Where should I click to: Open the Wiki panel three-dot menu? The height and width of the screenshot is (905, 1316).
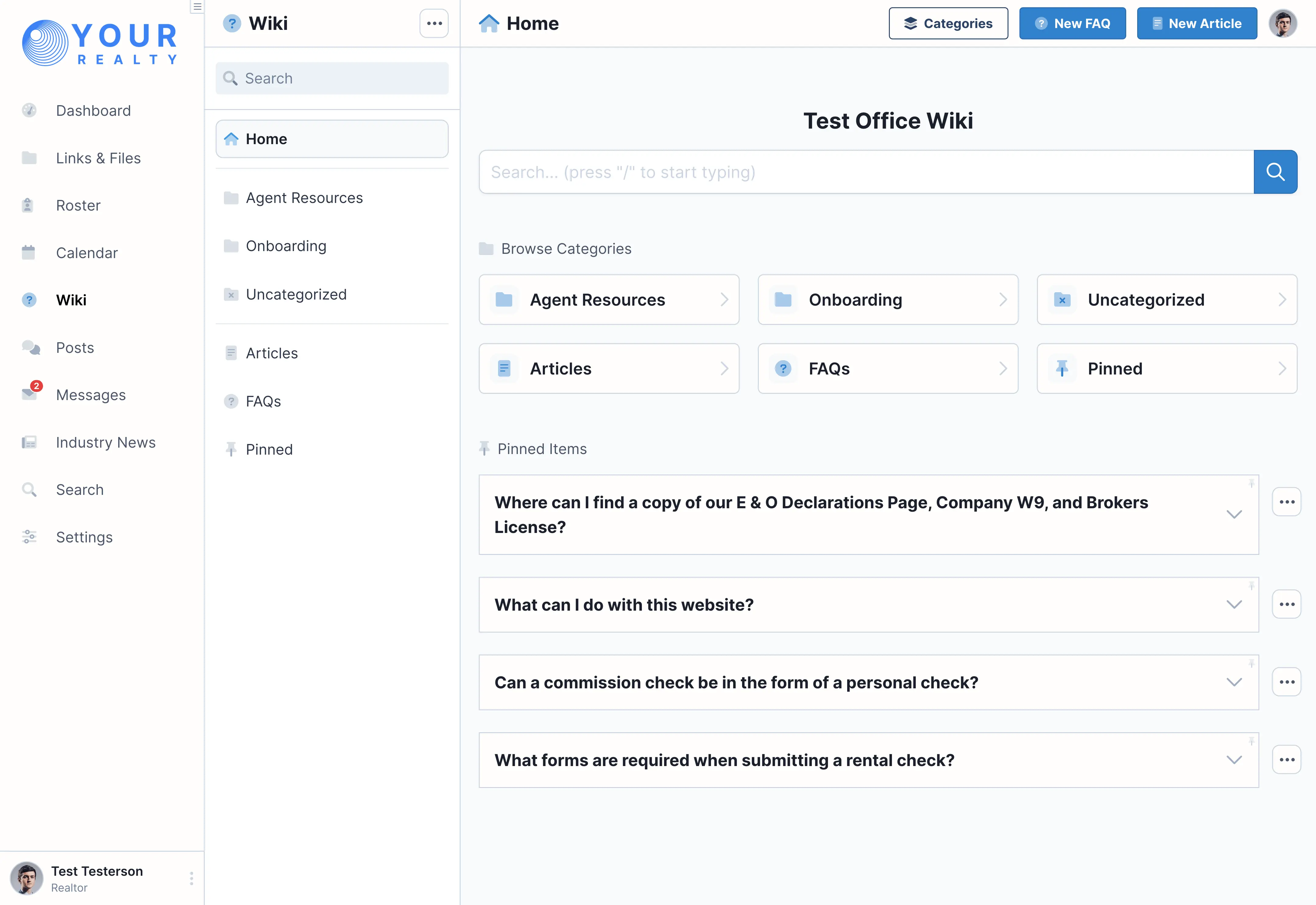click(x=434, y=23)
